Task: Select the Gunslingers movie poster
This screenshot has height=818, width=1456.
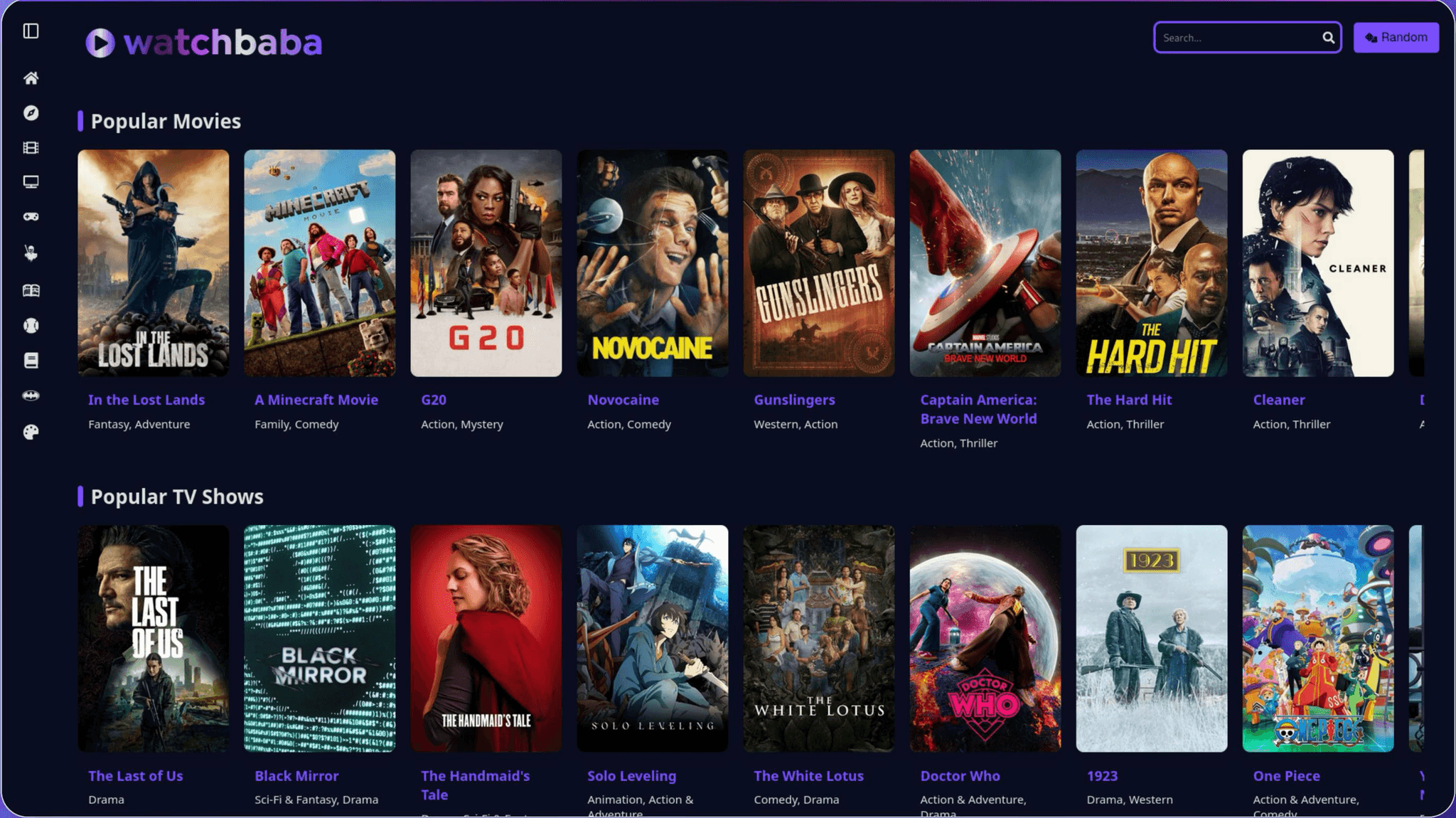Action: [818, 262]
